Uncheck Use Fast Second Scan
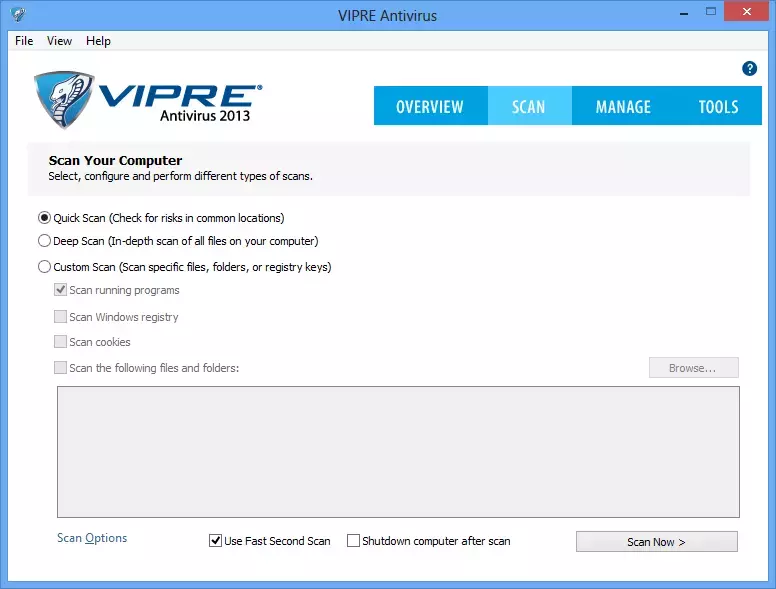 pyautogui.click(x=215, y=540)
